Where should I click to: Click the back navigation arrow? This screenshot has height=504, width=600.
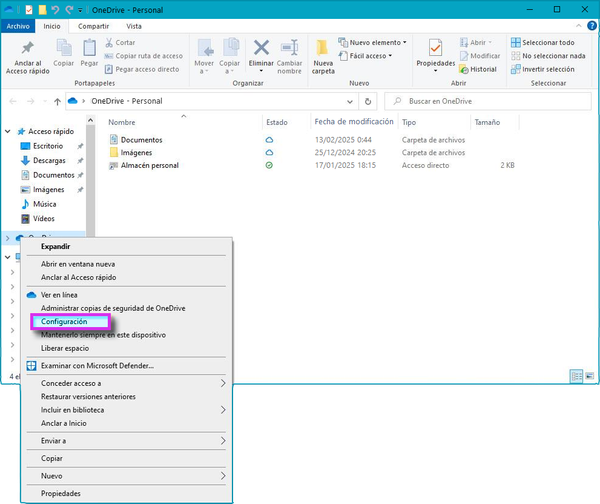13,101
